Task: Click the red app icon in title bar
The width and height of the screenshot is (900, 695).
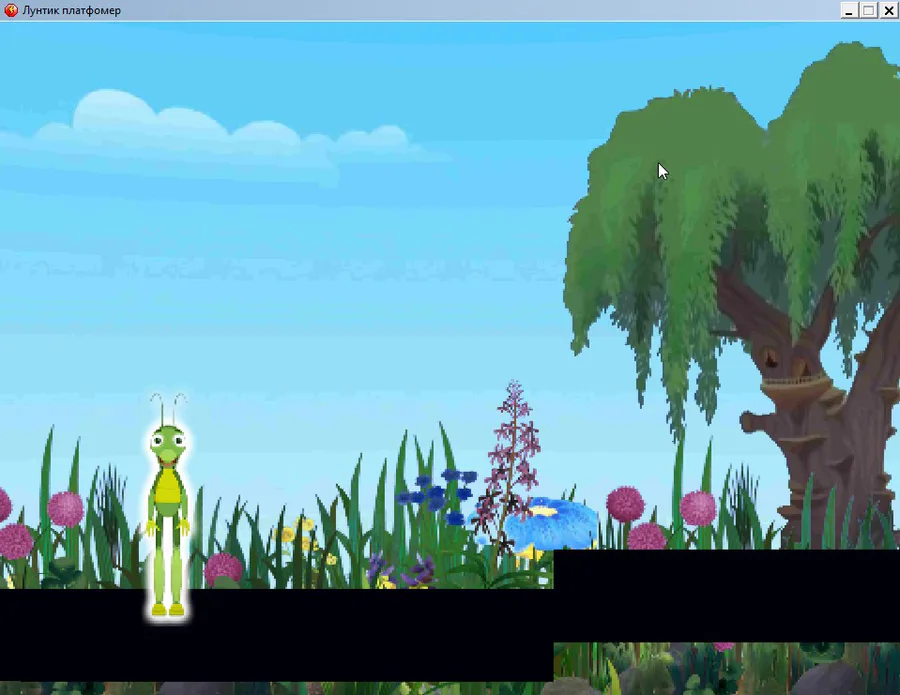Action: tap(11, 10)
